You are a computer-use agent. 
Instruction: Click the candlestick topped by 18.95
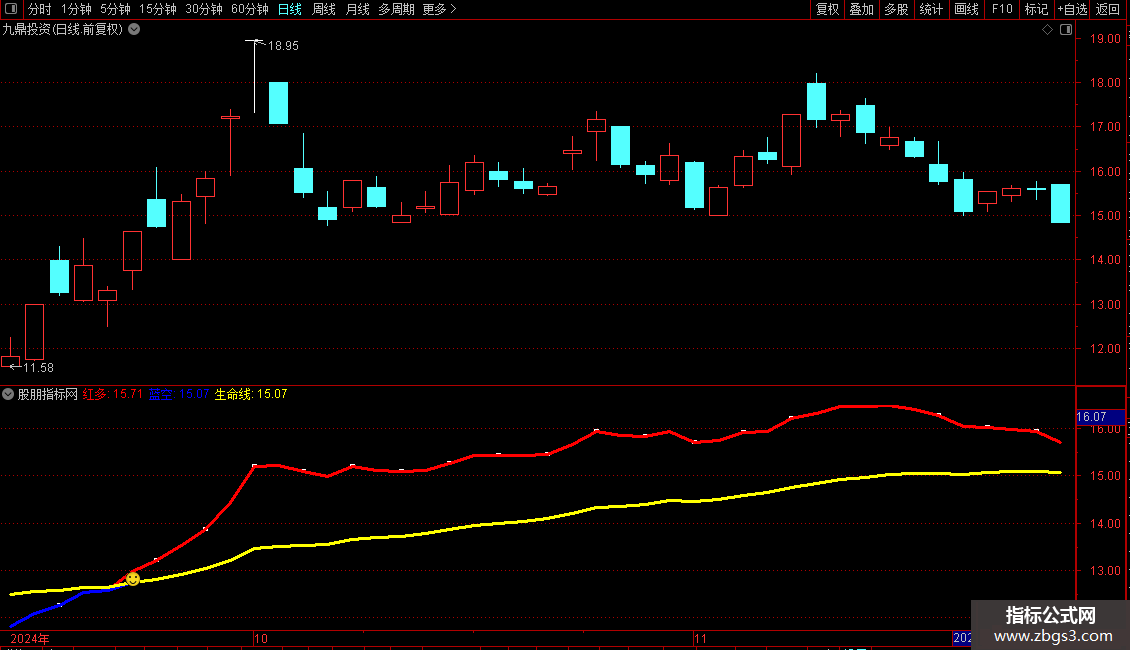point(254,77)
